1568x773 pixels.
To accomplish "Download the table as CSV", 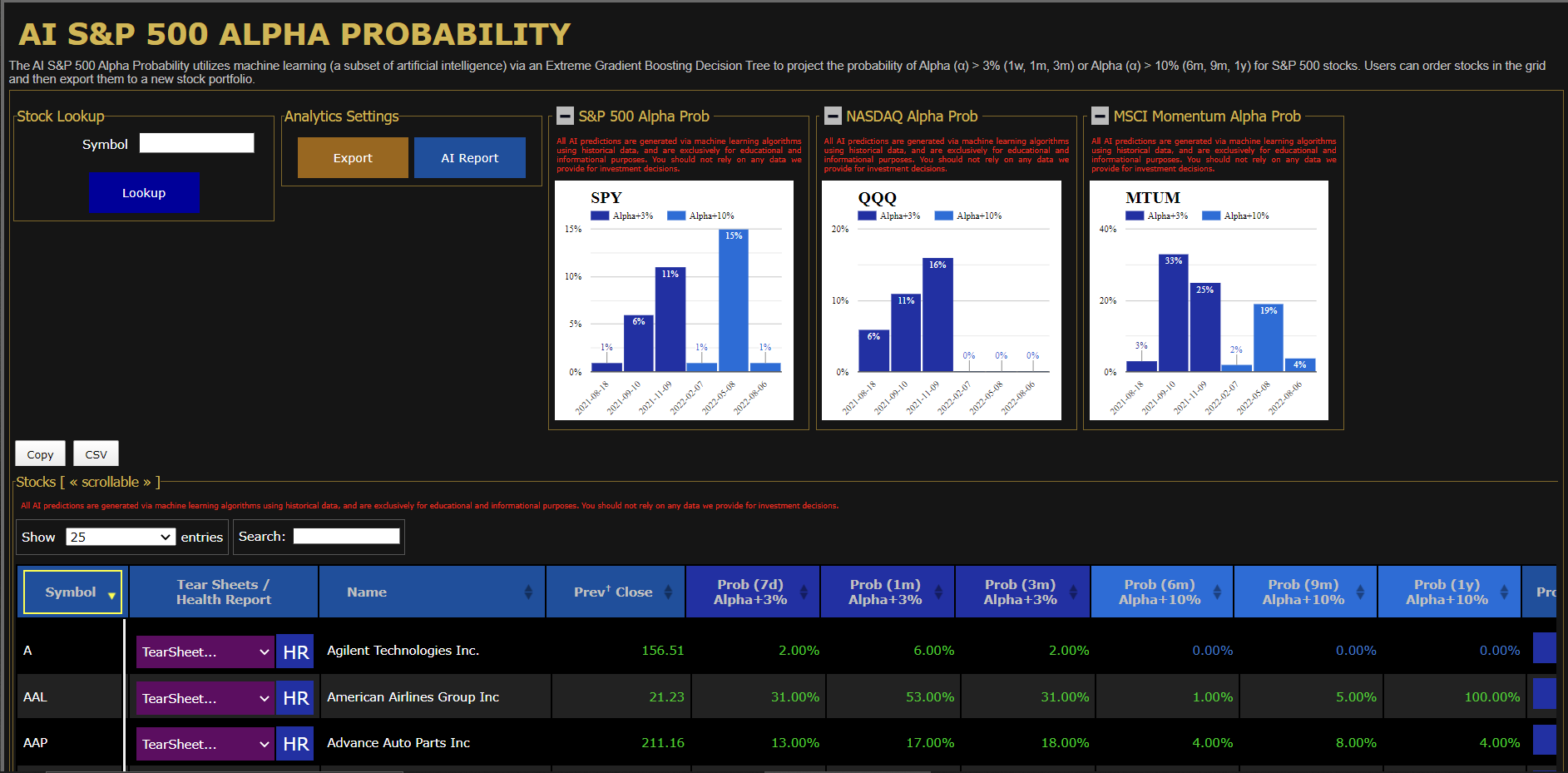I will pos(96,454).
